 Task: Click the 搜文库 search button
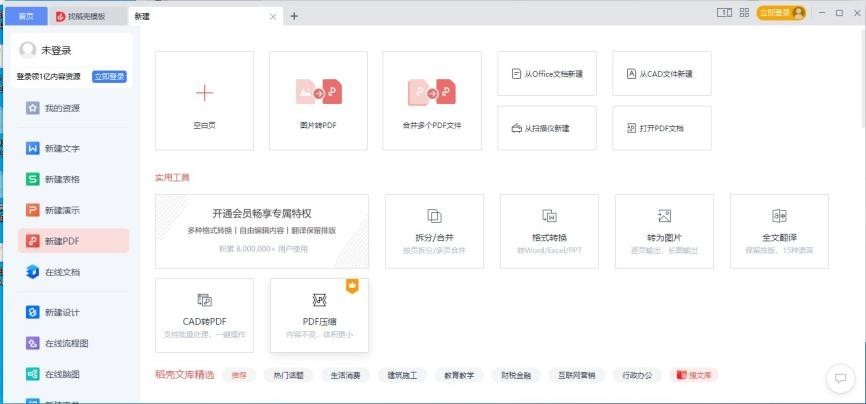[694, 375]
